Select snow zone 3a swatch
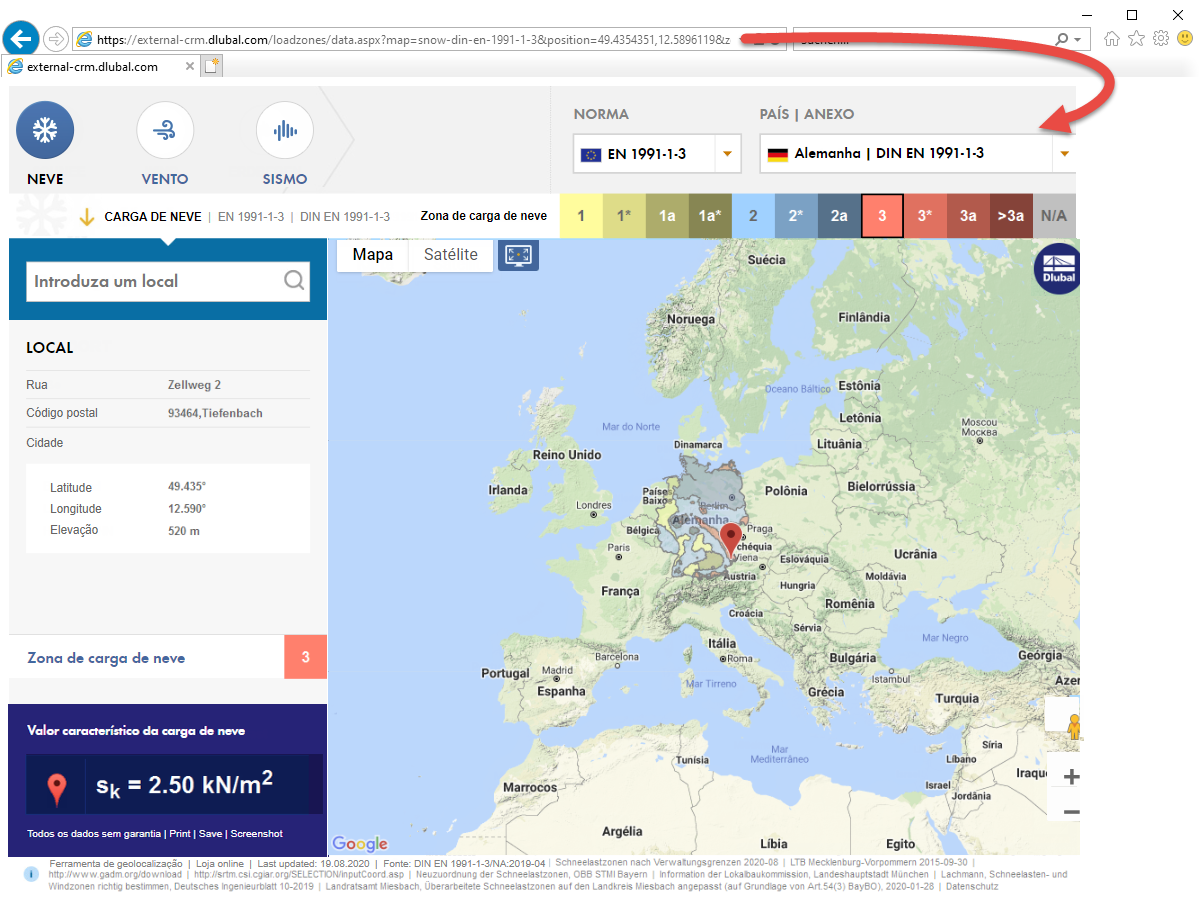This screenshot has width=1200, height=900. pyautogui.click(x=968, y=216)
